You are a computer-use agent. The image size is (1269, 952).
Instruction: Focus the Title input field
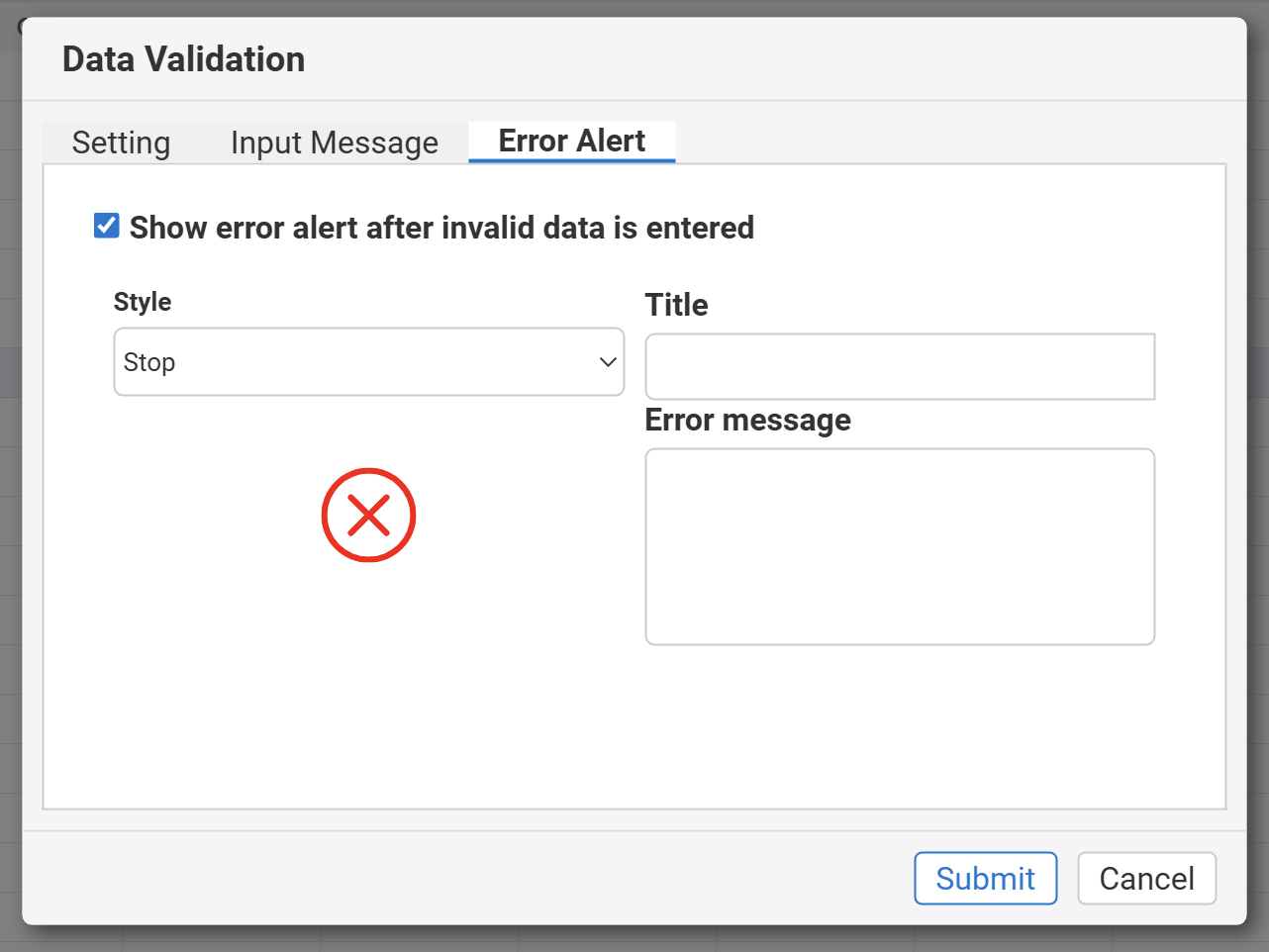(900, 366)
